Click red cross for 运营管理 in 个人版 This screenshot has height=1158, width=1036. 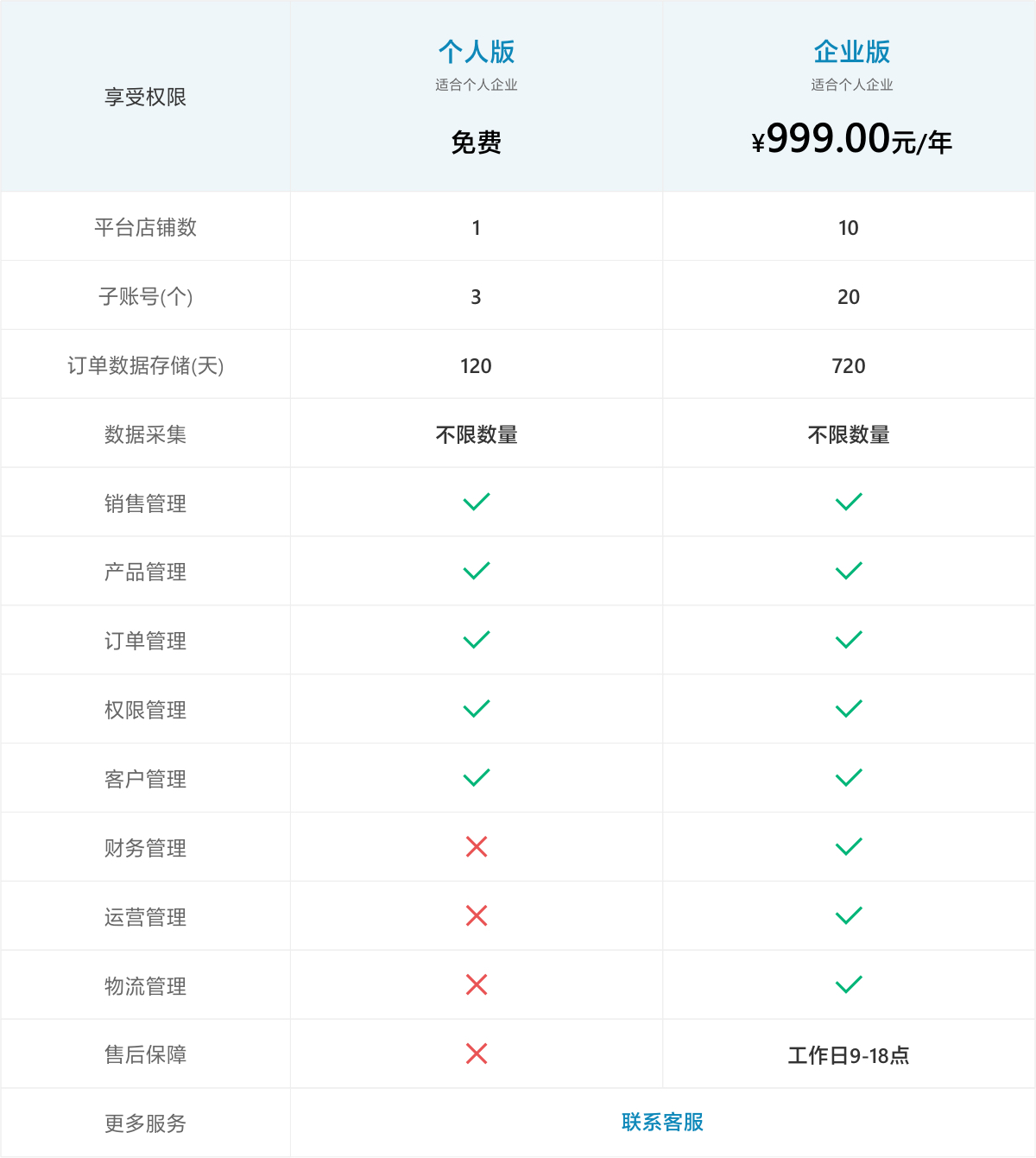[477, 915]
